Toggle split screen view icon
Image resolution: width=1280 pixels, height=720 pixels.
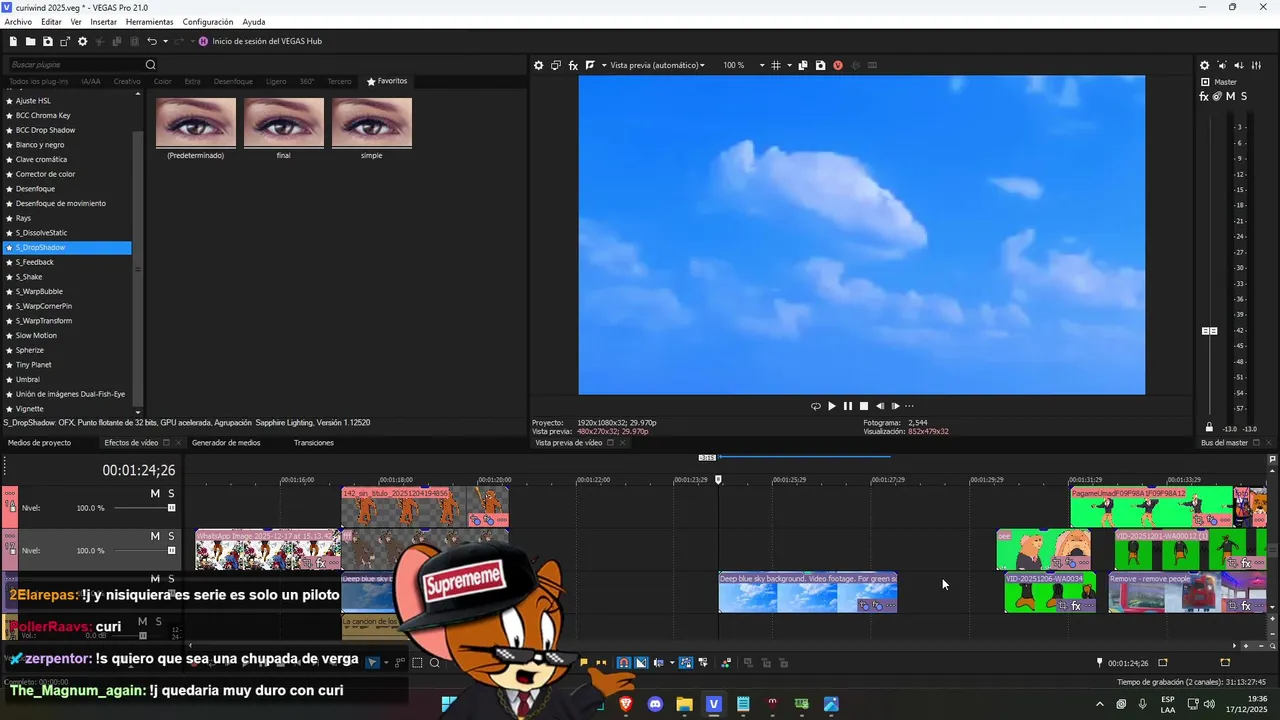(x=590, y=65)
